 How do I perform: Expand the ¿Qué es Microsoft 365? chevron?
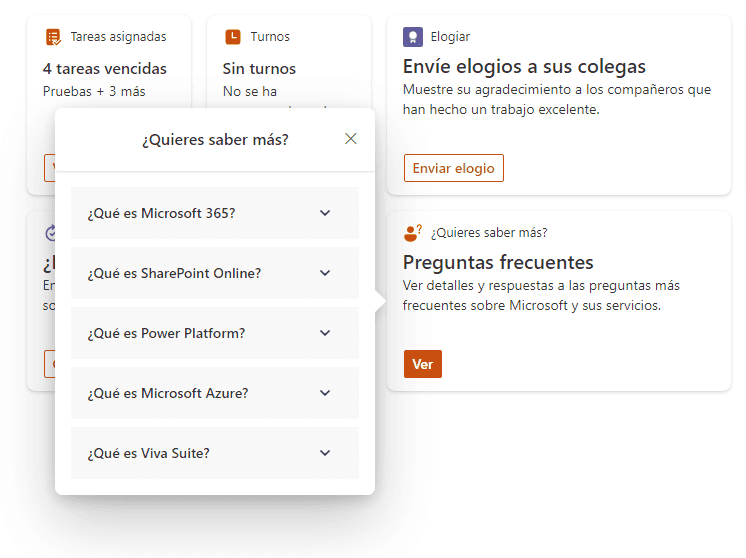(325, 213)
